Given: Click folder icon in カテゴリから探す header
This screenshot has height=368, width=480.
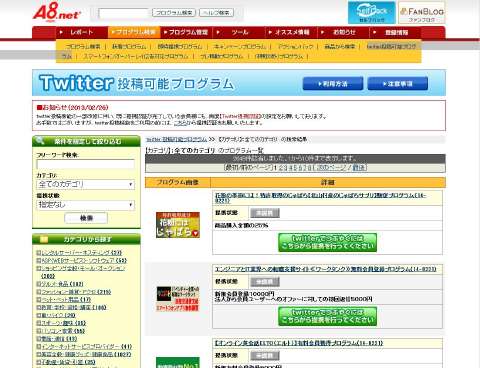Looking at the screenshot, I should click(44, 239).
